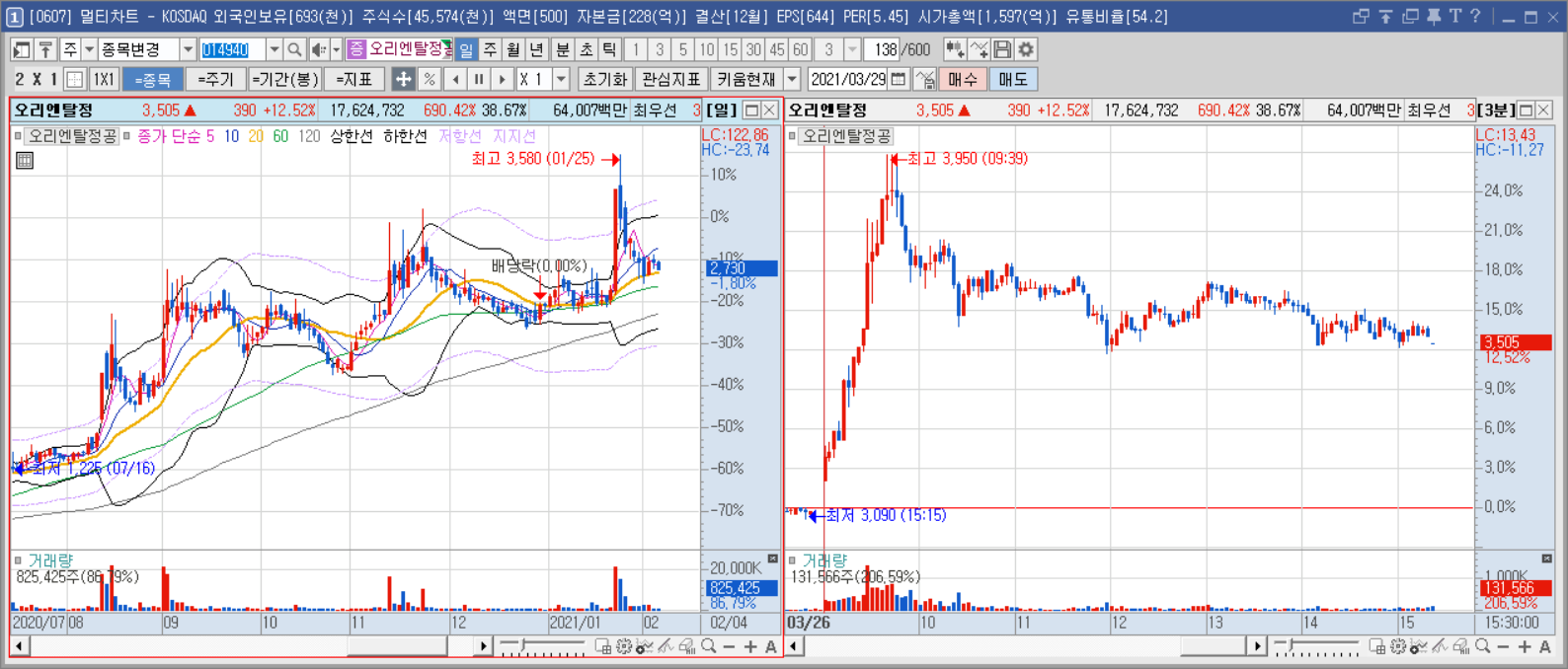Select the 10-minute interval tab

pos(706,49)
